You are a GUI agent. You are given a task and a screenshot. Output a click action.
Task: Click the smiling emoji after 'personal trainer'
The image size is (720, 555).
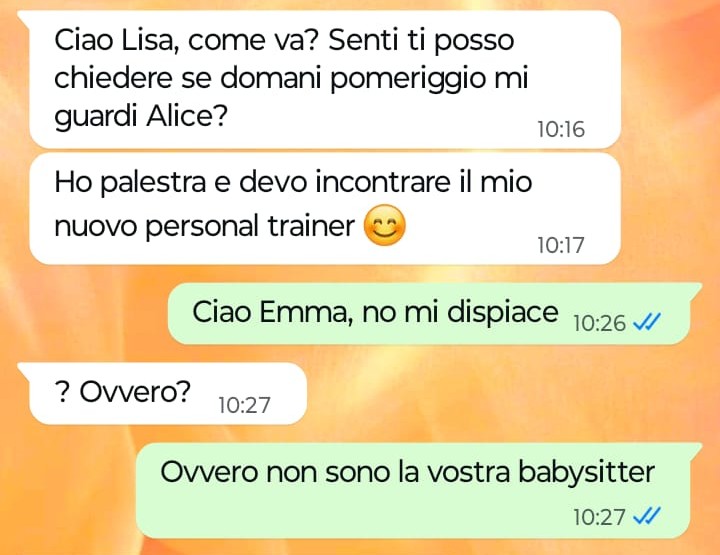(384, 225)
